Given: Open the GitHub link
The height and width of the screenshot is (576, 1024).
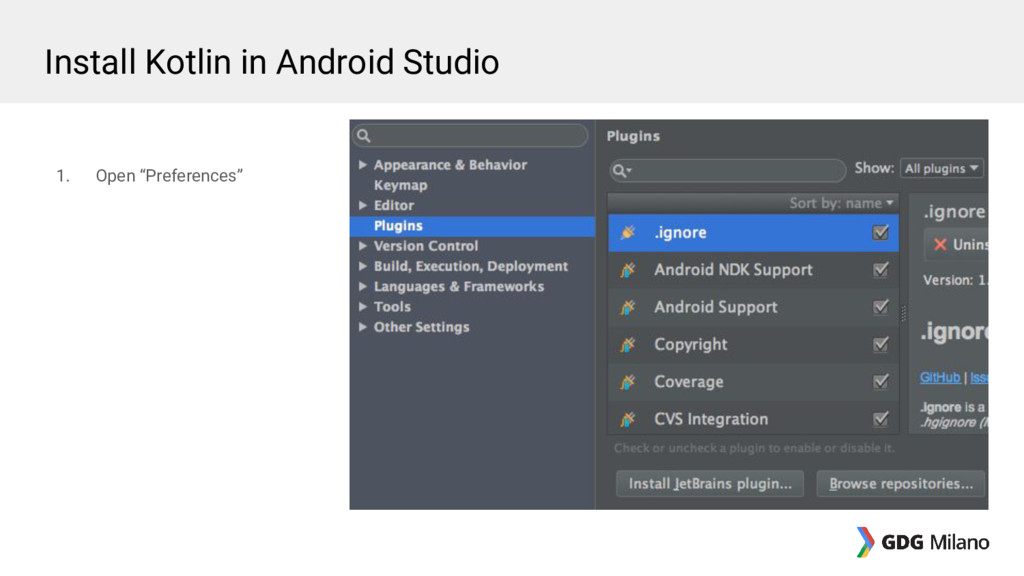Looking at the screenshot, I should pyautogui.click(x=940, y=377).
